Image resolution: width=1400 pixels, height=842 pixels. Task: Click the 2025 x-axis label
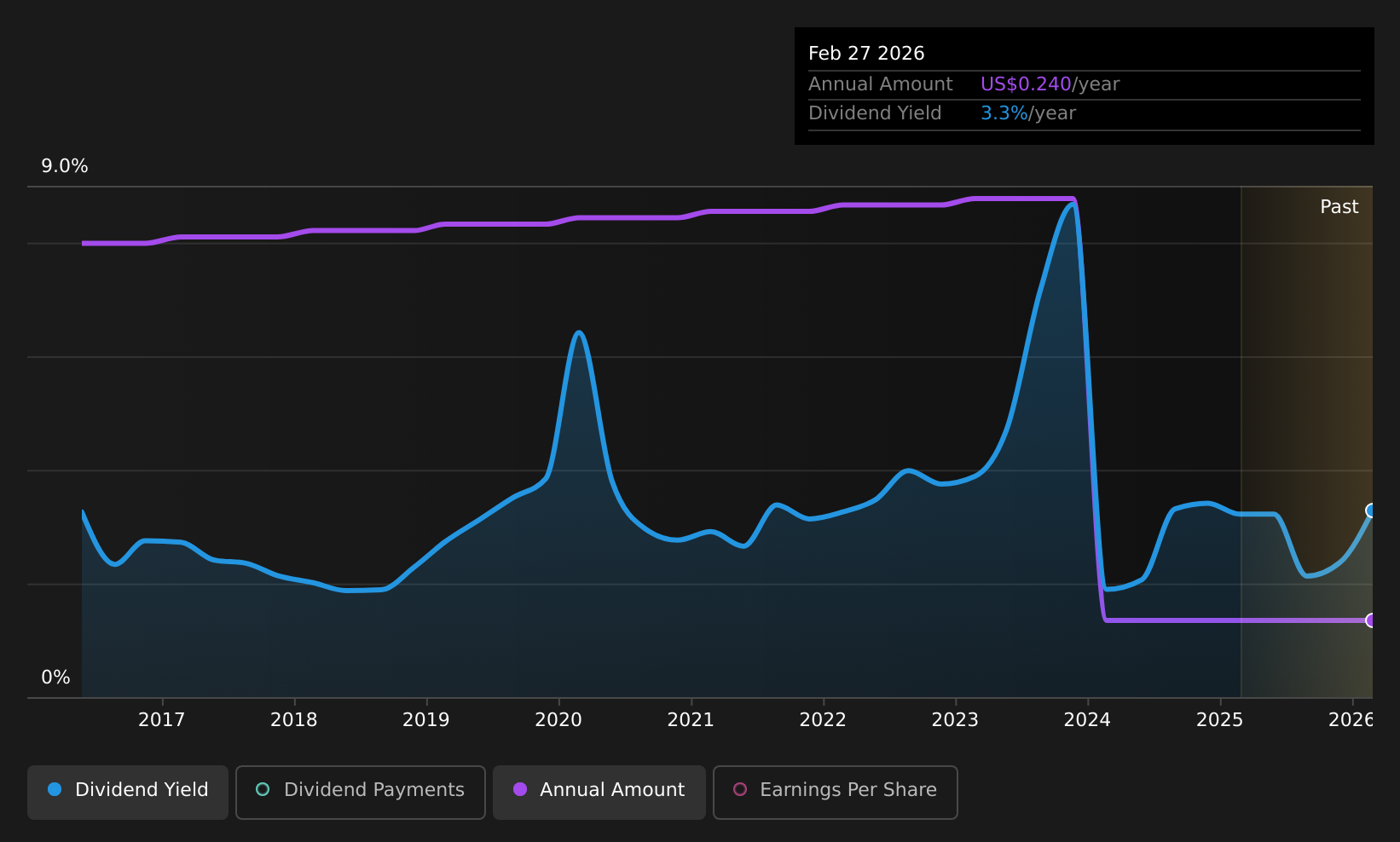1220,720
